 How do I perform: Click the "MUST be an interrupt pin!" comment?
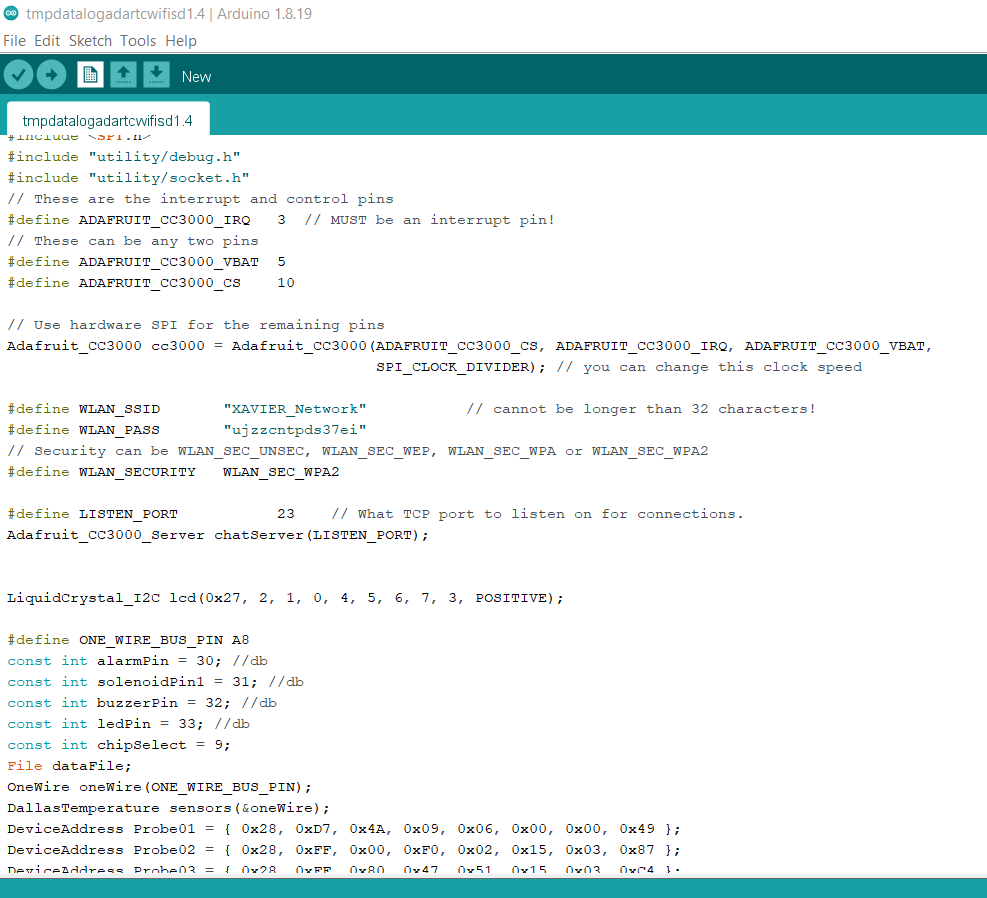(429, 220)
